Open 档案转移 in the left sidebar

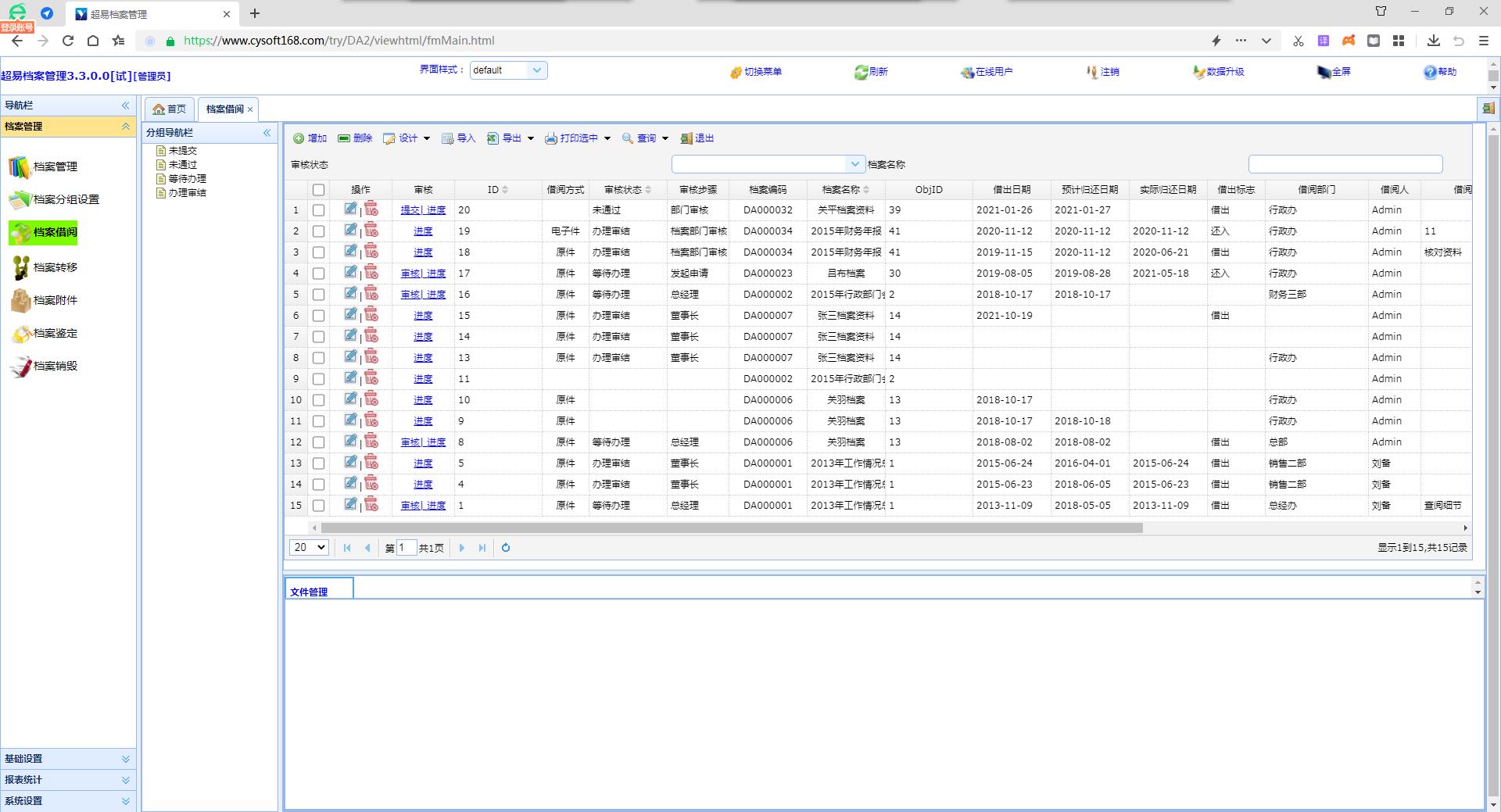click(x=55, y=267)
